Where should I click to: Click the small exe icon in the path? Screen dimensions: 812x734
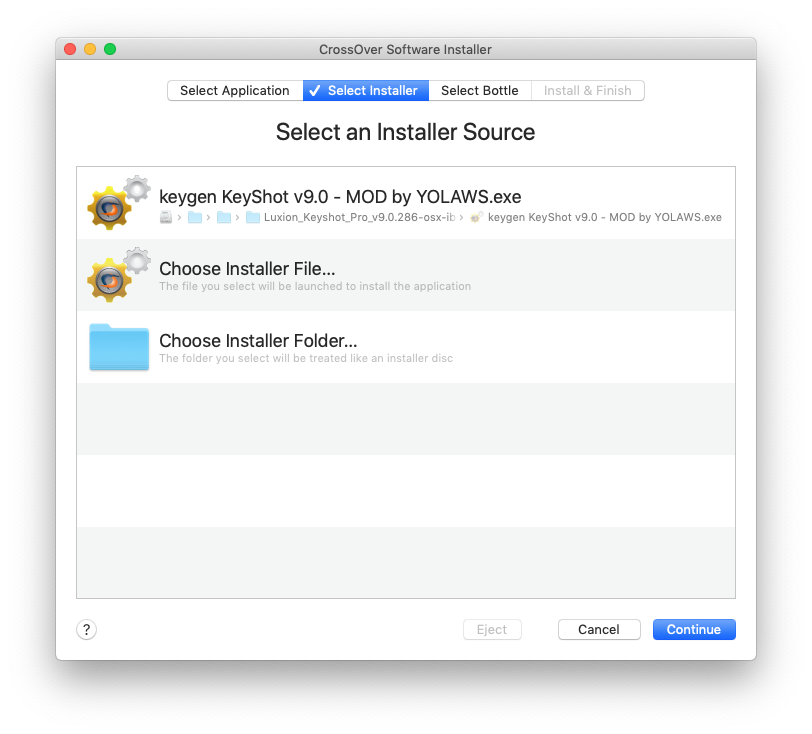coord(477,217)
